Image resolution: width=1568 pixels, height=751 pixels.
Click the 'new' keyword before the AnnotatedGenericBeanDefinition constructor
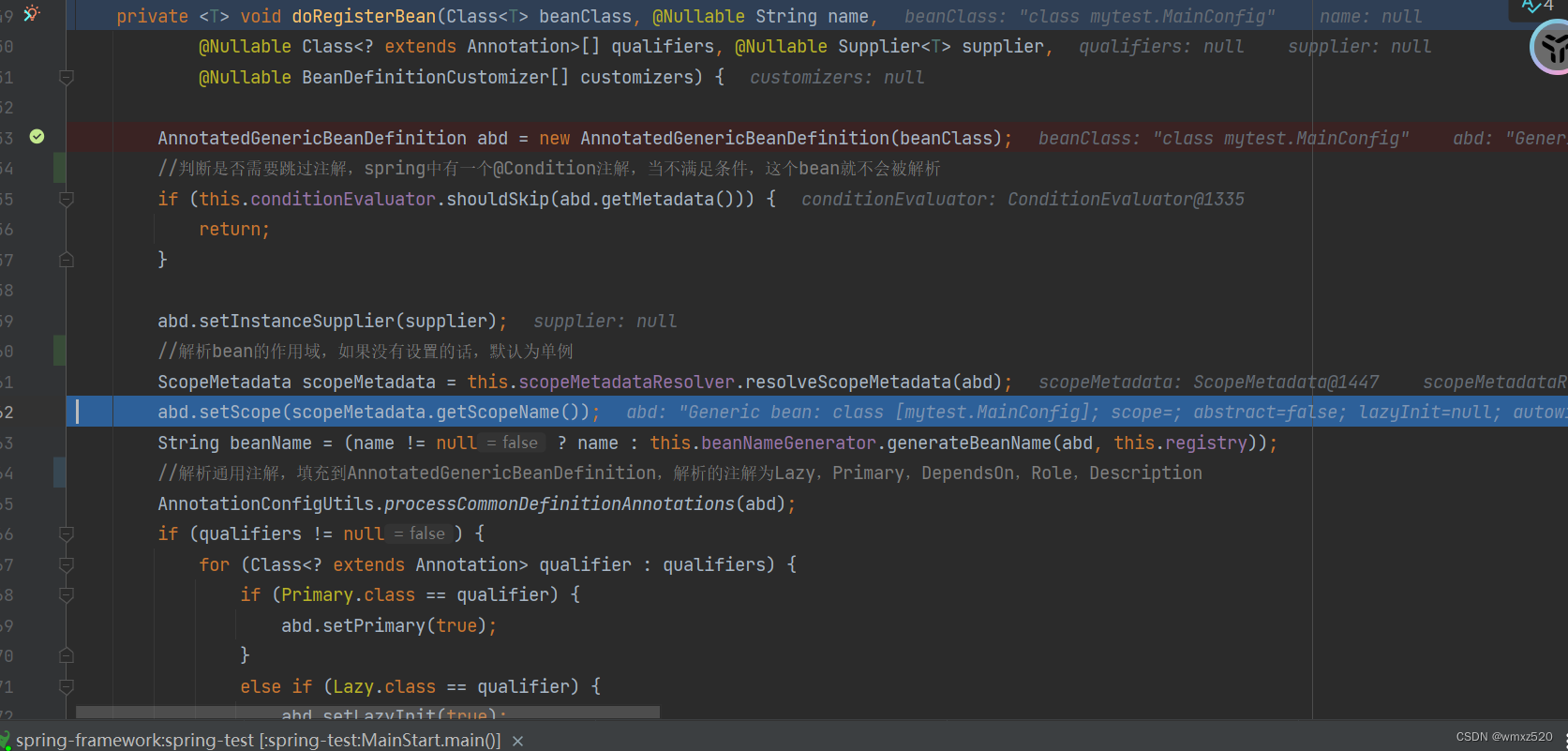(x=554, y=138)
